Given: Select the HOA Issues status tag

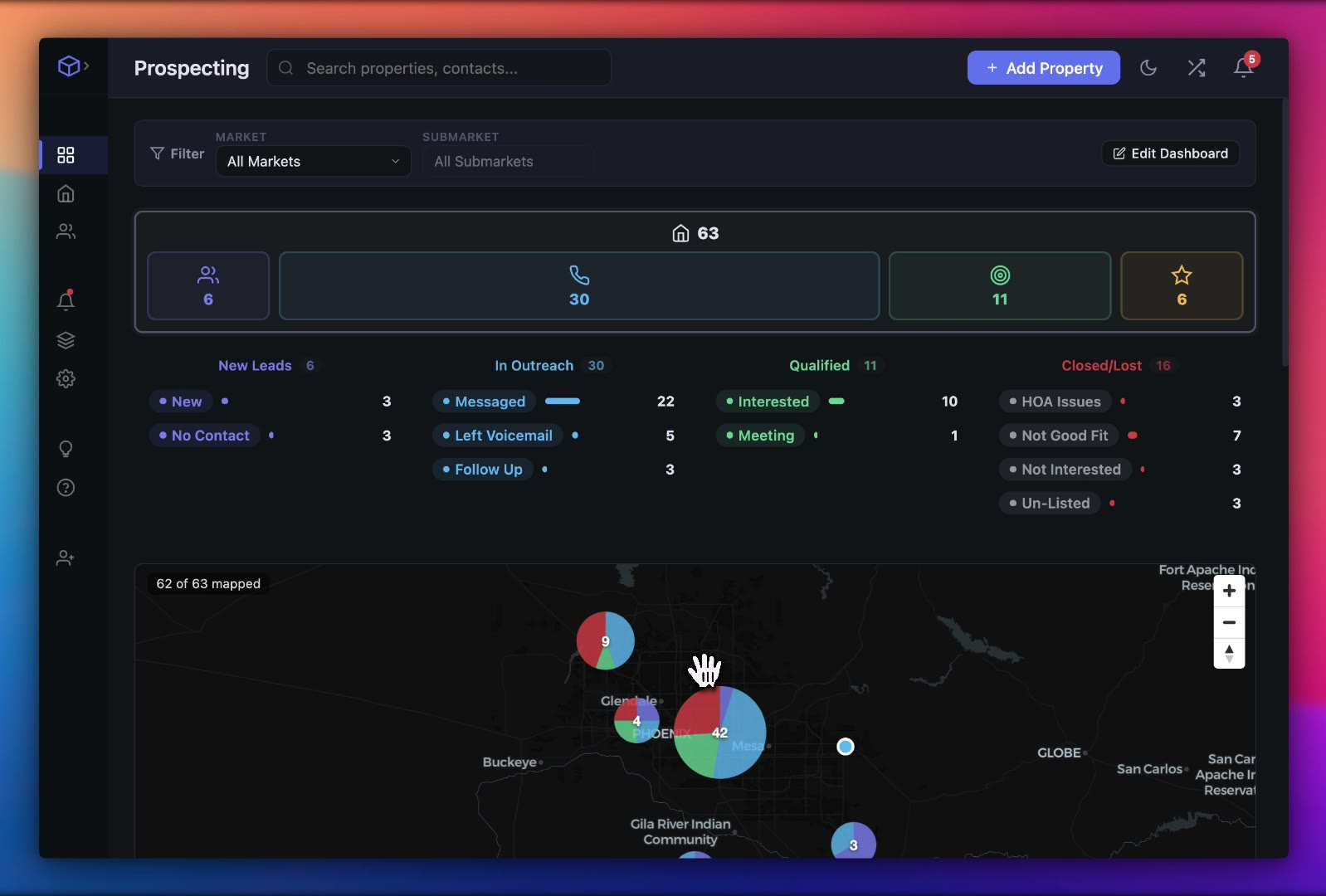Looking at the screenshot, I should [1055, 402].
